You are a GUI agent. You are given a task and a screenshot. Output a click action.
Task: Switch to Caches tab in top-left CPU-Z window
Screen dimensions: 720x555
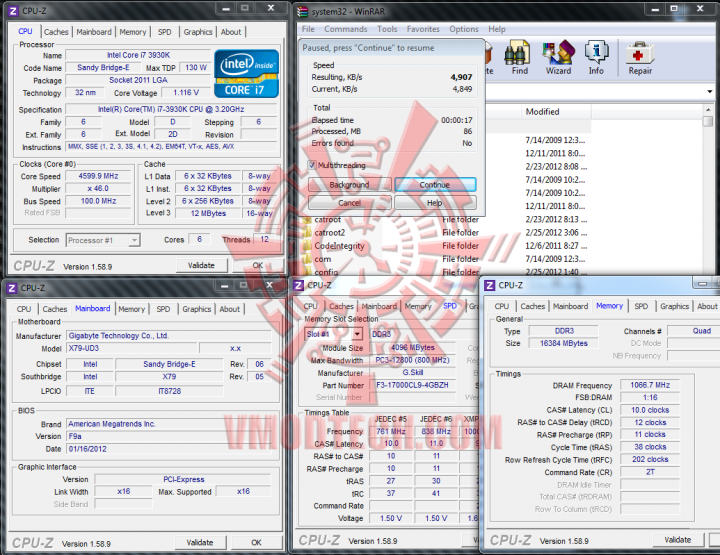click(x=56, y=32)
